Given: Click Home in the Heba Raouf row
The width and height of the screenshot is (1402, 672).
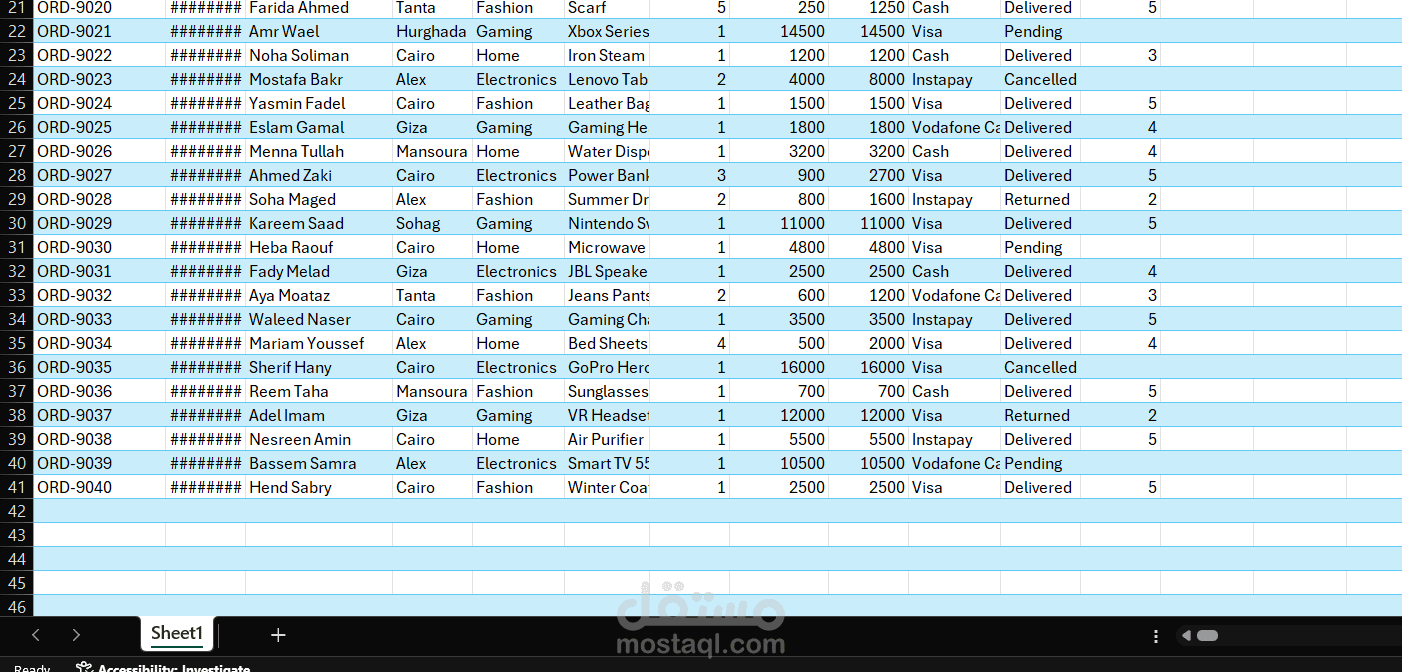Looking at the screenshot, I should (518, 247).
